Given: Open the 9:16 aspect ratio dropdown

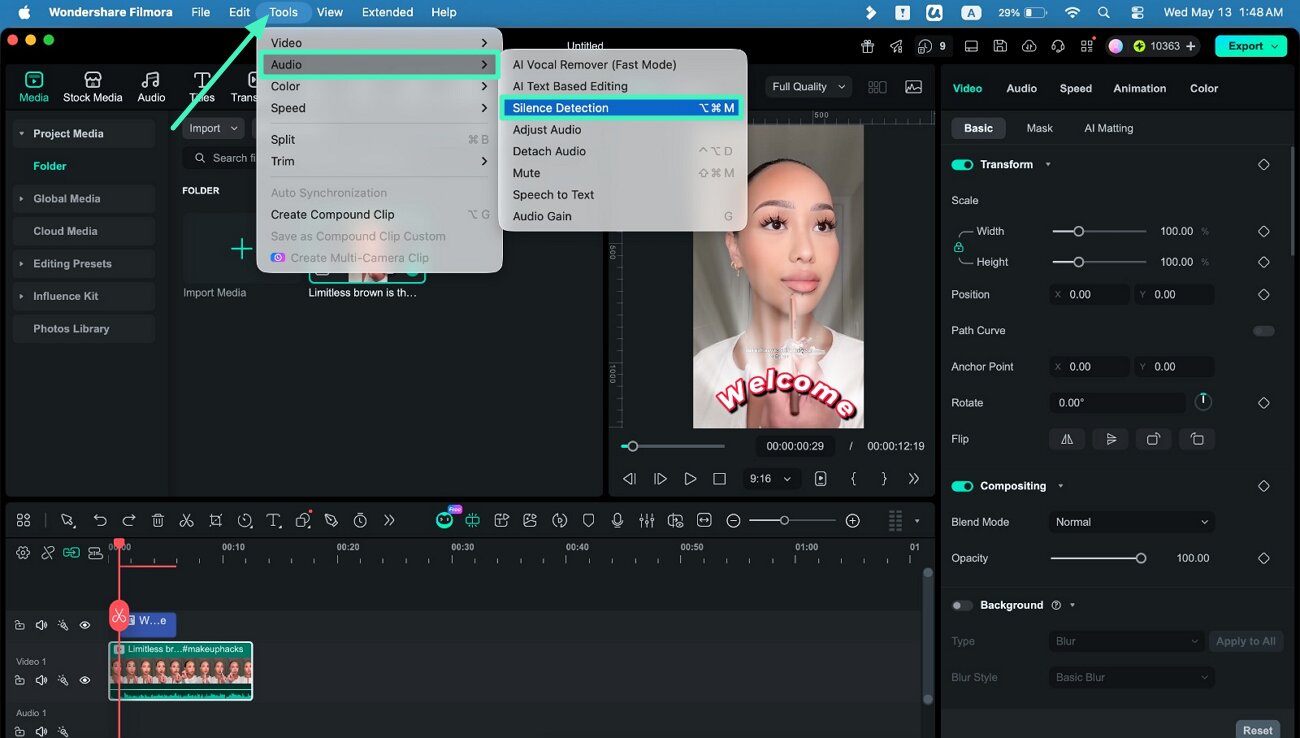Looking at the screenshot, I should click(770, 479).
